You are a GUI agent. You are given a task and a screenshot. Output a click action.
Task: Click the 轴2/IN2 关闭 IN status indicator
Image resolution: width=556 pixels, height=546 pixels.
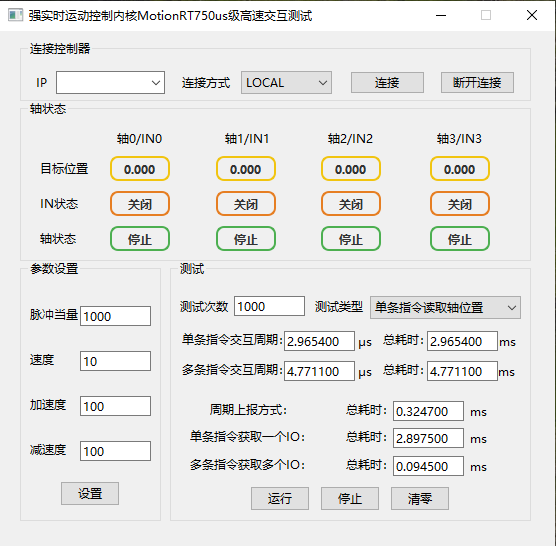click(351, 204)
